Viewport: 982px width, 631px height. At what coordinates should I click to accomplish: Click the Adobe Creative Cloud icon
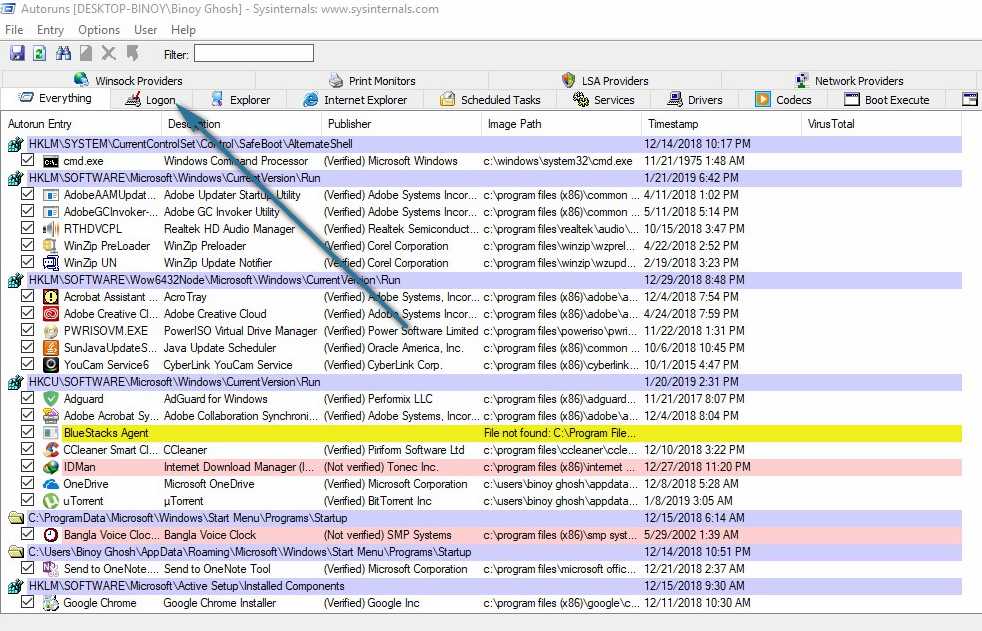click(51, 314)
